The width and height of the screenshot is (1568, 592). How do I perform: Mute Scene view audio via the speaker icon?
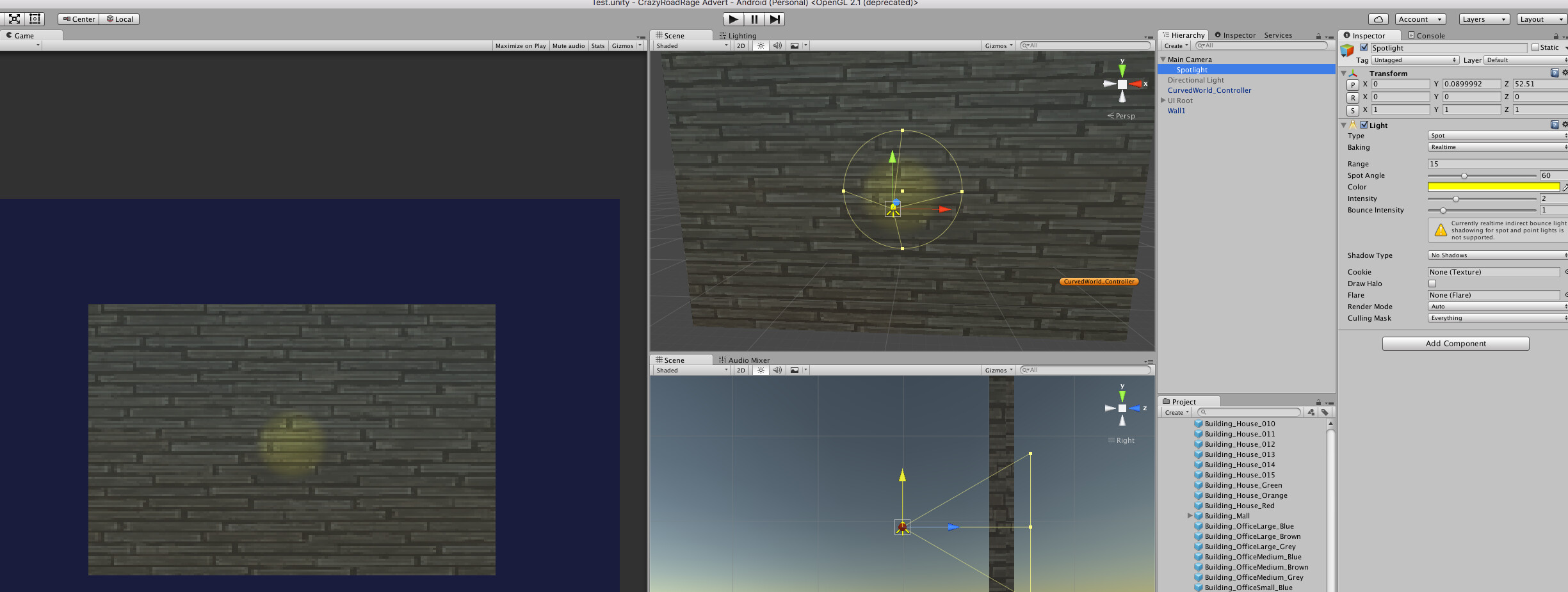pos(777,45)
